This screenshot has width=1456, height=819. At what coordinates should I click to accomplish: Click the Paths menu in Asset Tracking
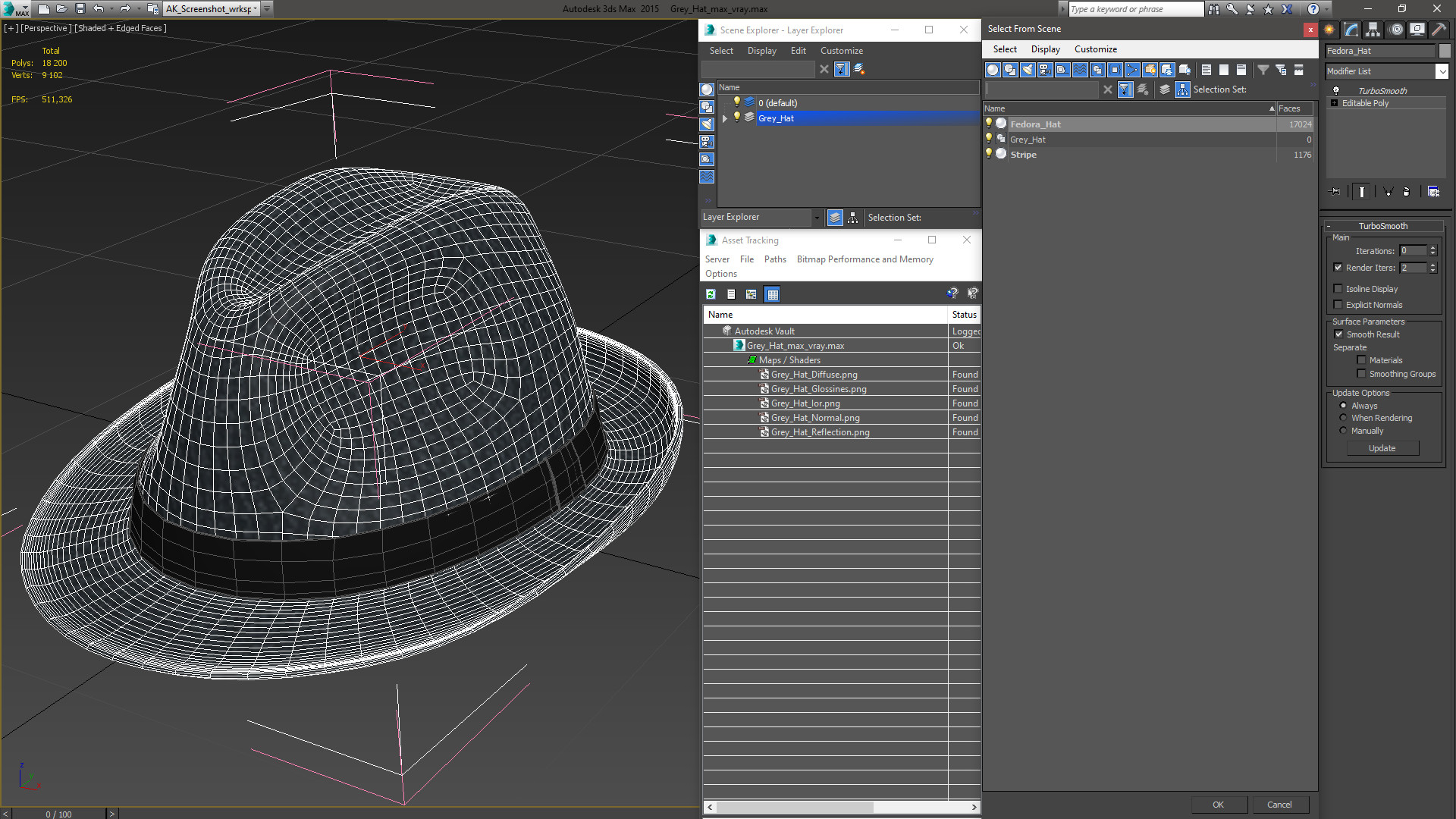pyautogui.click(x=774, y=259)
